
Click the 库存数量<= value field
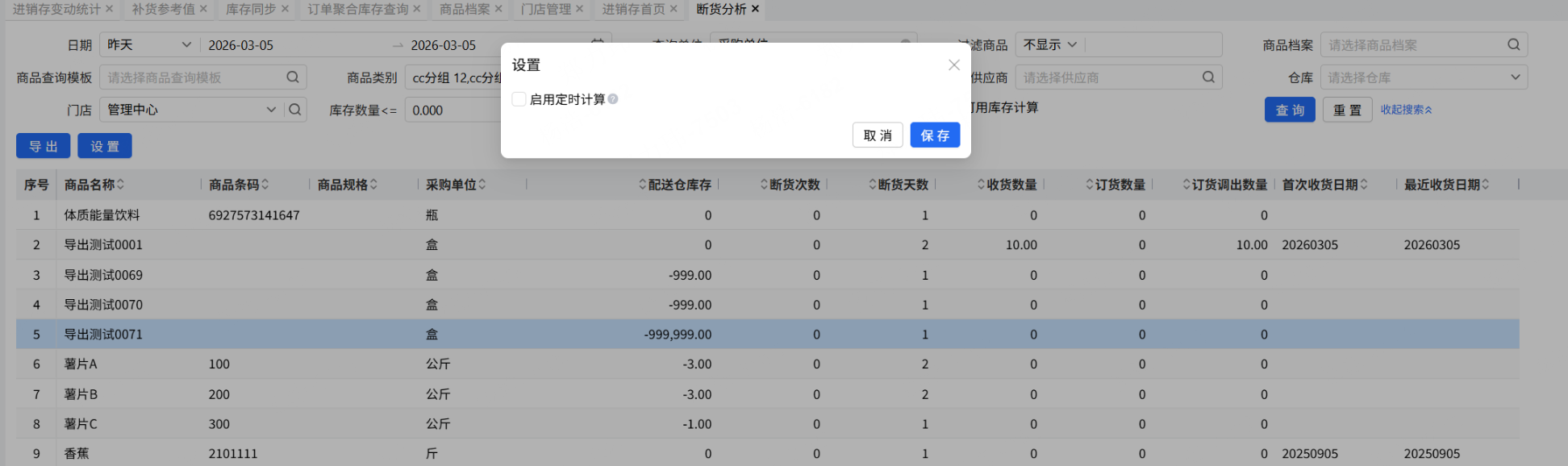[454, 110]
